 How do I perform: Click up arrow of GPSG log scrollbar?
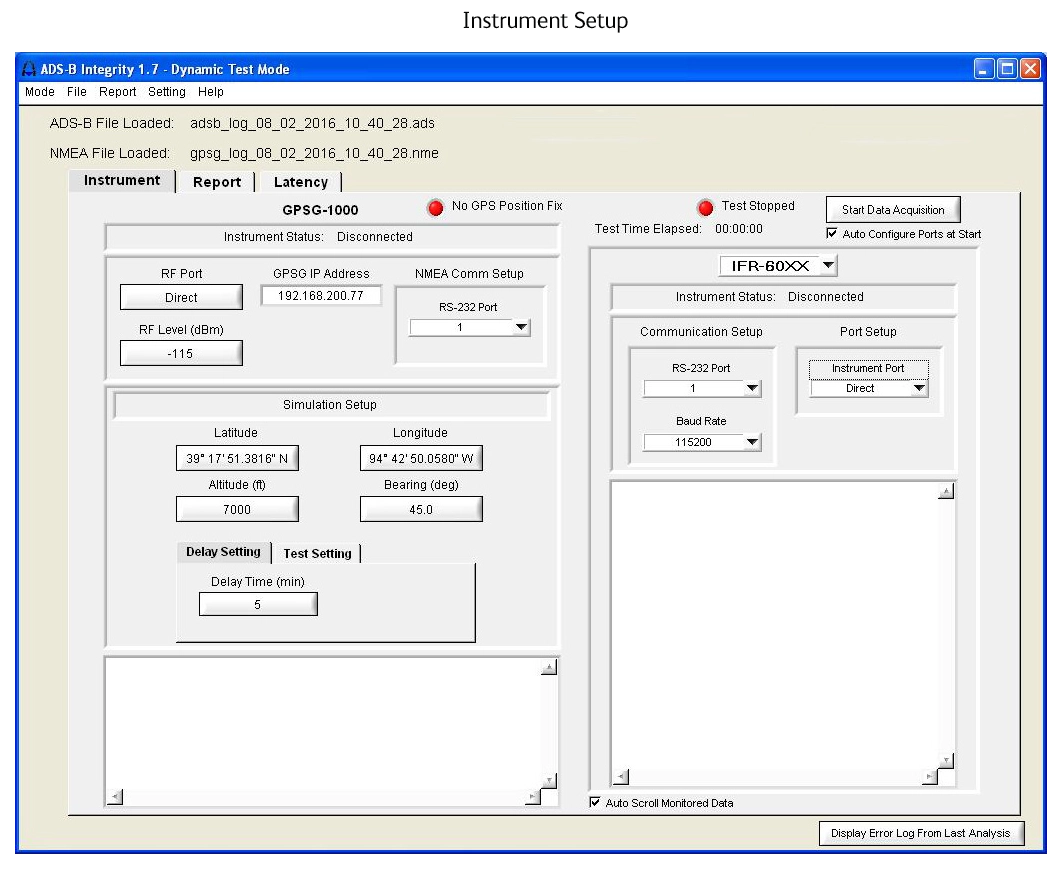coord(549,668)
